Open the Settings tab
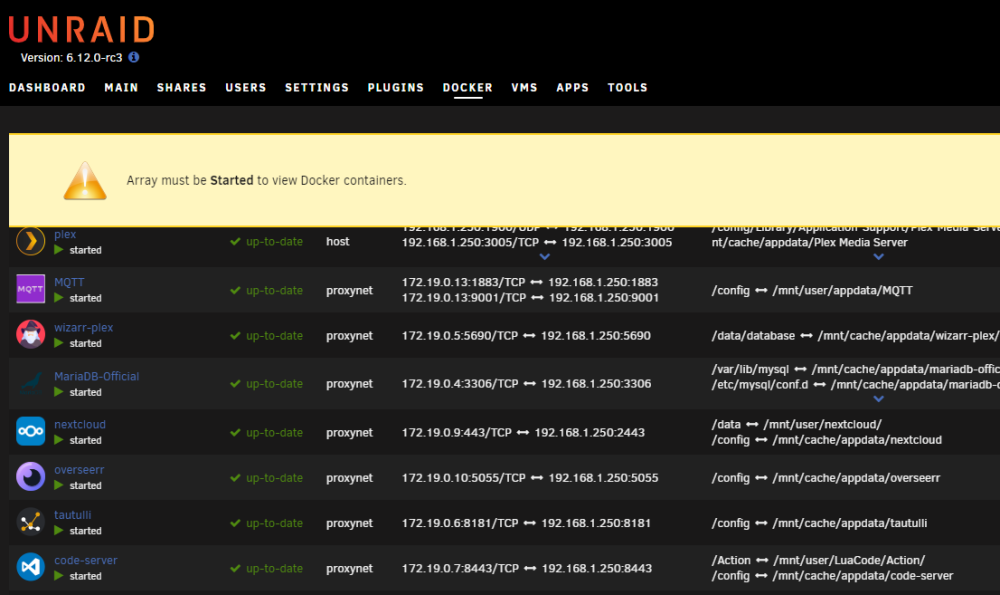 [x=317, y=87]
